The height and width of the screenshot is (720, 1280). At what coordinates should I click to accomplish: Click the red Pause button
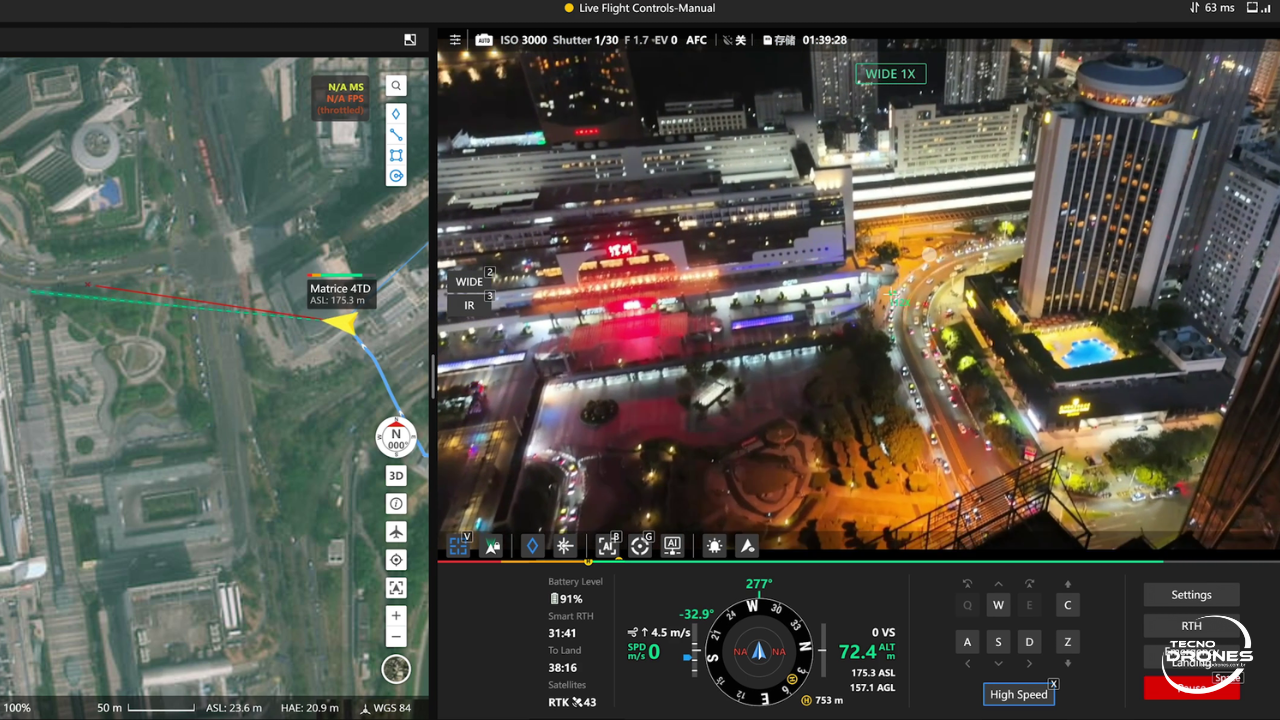[1191, 688]
